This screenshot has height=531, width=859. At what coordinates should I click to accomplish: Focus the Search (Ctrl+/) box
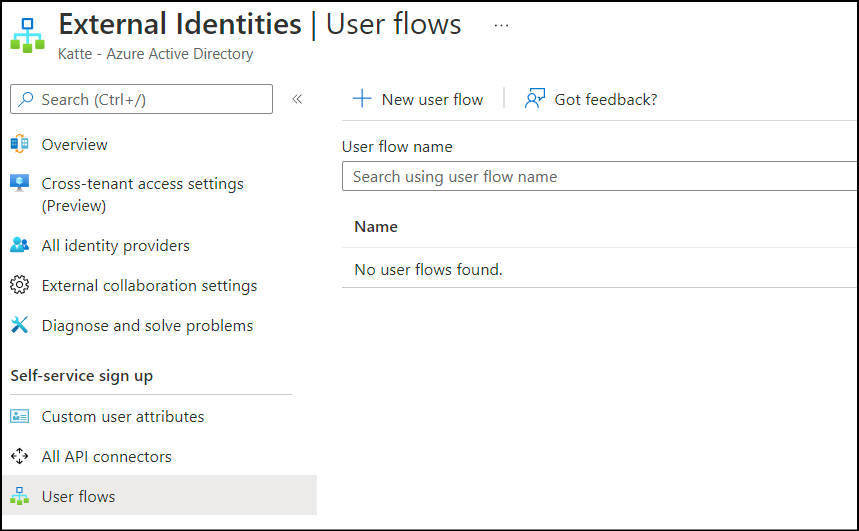[x=141, y=99]
